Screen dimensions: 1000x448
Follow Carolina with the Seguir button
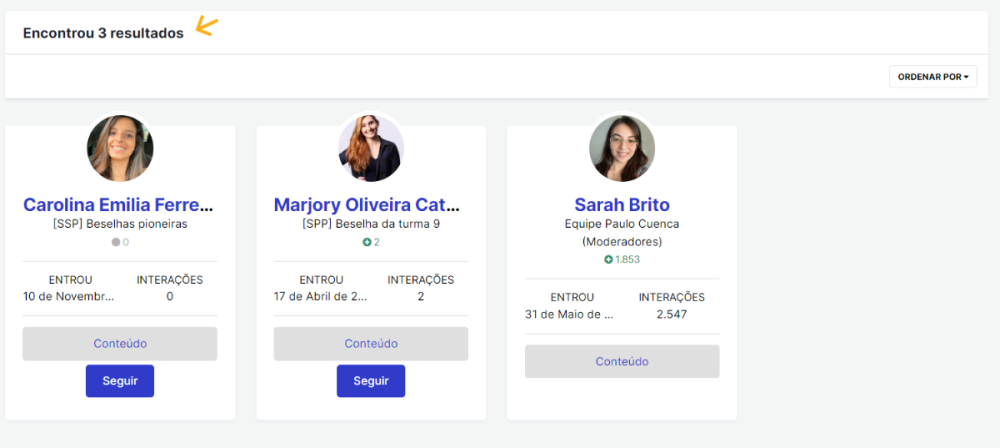[x=120, y=381]
